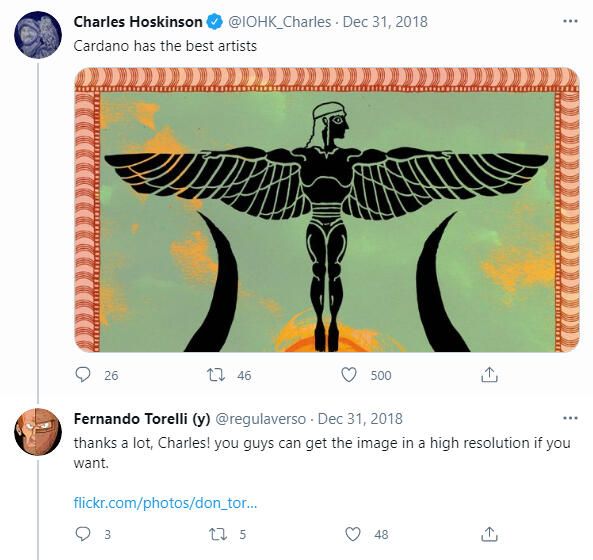Open Fernando's reply Dec 31, 2018 timestamp
The height and width of the screenshot is (560, 593).
point(360,419)
